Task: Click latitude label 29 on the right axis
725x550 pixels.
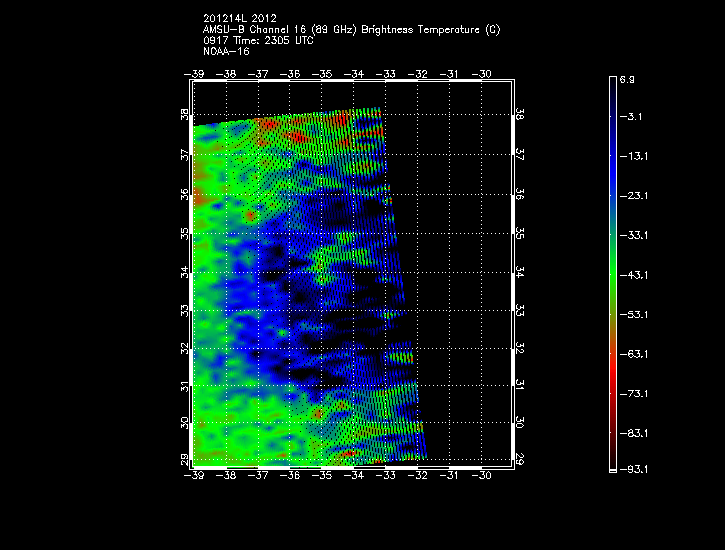Action: click(518, 458)
